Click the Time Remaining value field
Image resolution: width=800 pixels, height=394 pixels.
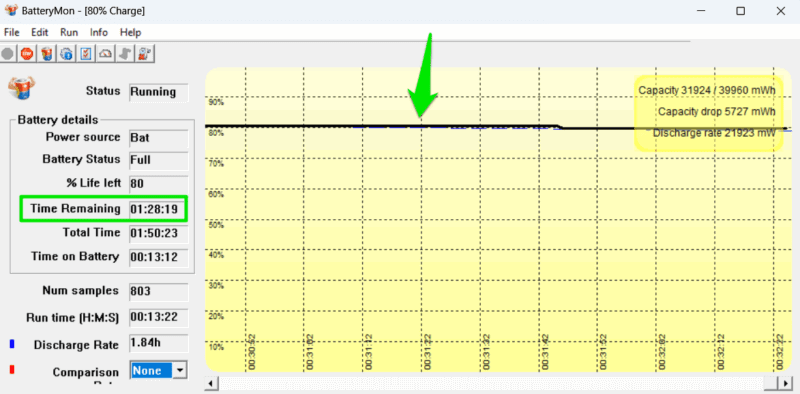[x=158, y=209]
